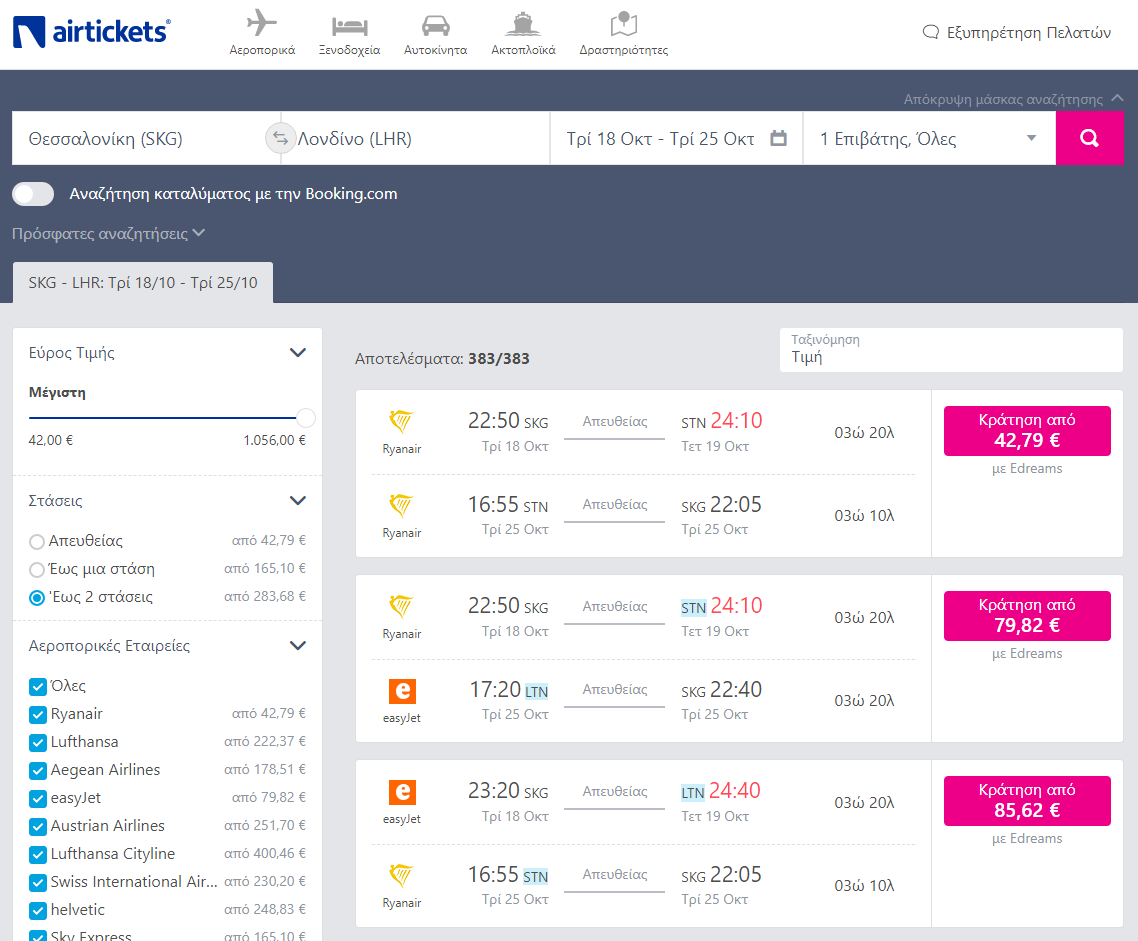The width and height of the screenshot is (1138, 941).
Task: Toggle Booking.com accommodation search switch
Action: tap(33, 194)
